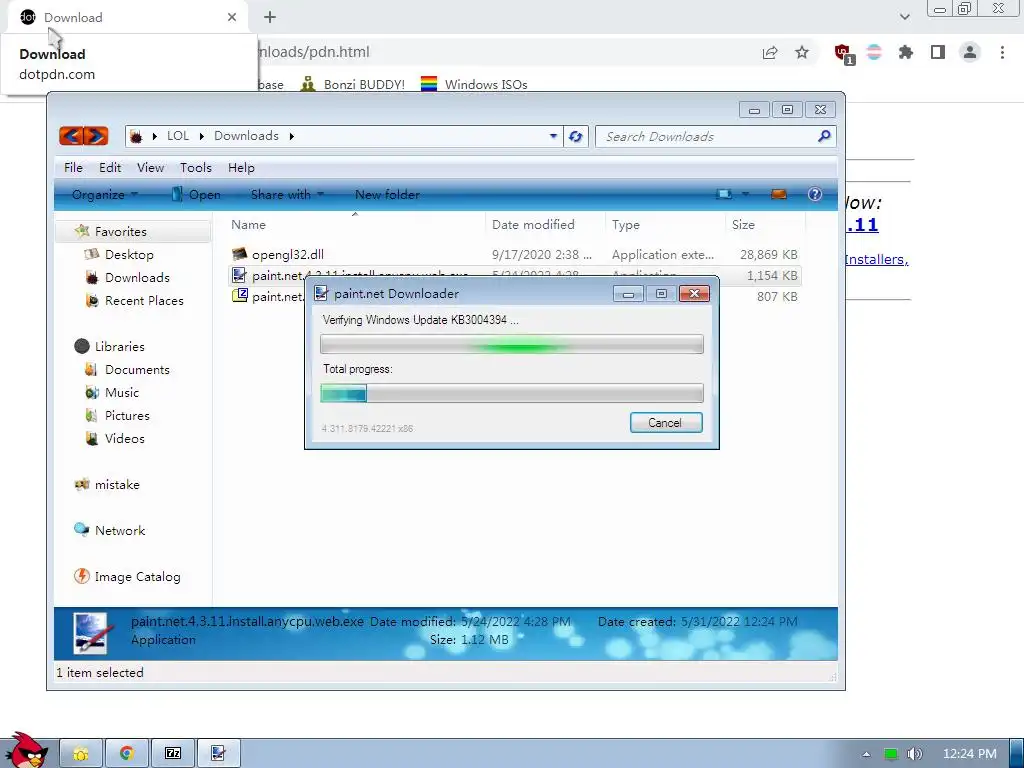Open the Help menu

pos(241,168)
